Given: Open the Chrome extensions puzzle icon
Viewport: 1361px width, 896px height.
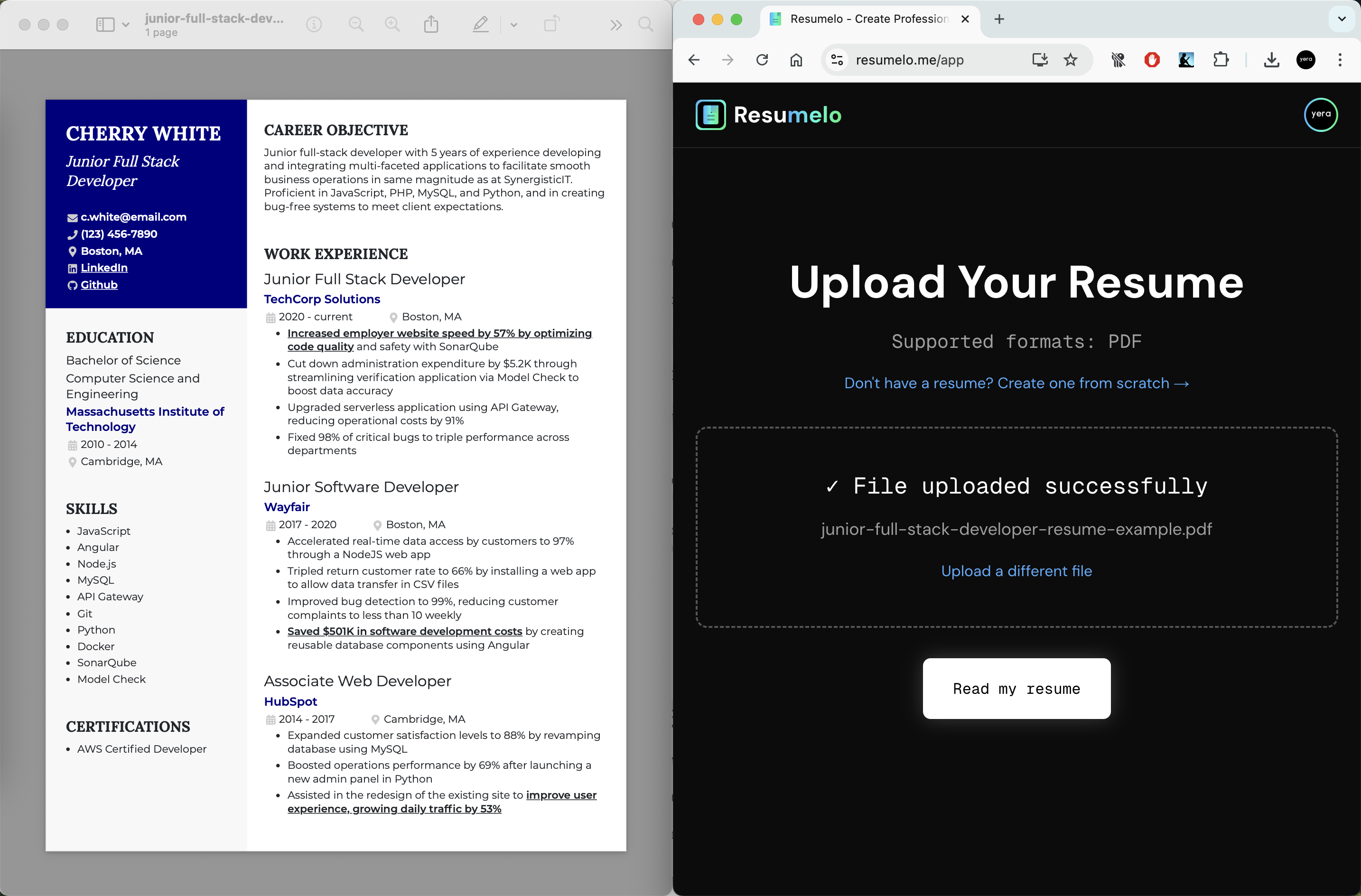Looking at the screenshot, I should pos(1221,59).
